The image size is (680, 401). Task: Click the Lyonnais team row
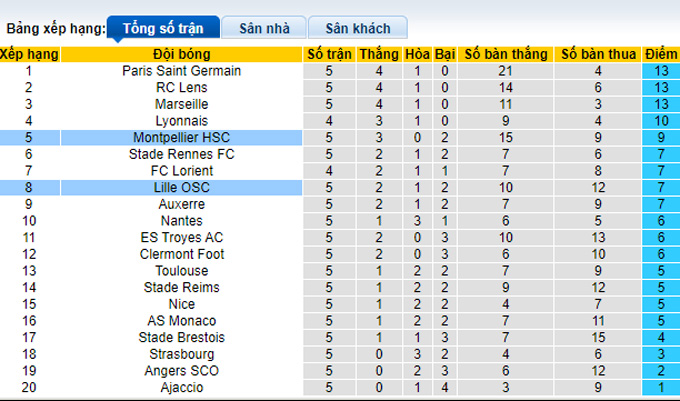(182, 121)
